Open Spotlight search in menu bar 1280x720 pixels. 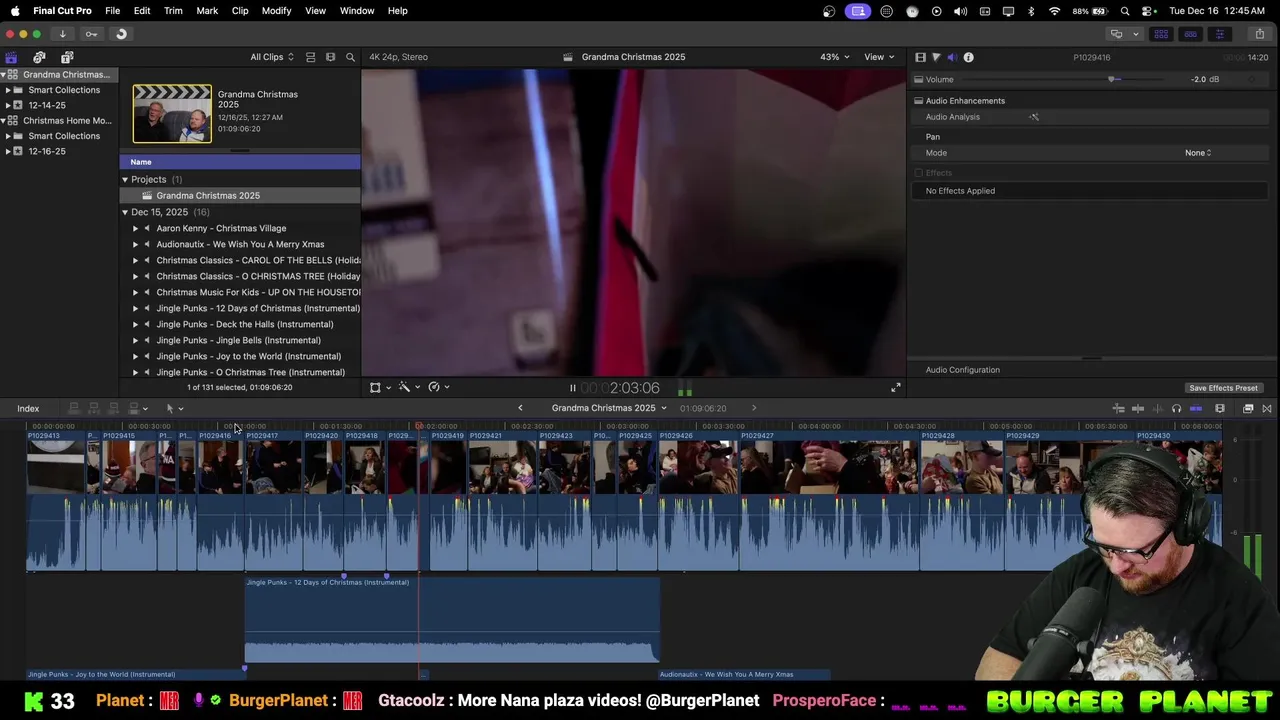pos(1125,11)
